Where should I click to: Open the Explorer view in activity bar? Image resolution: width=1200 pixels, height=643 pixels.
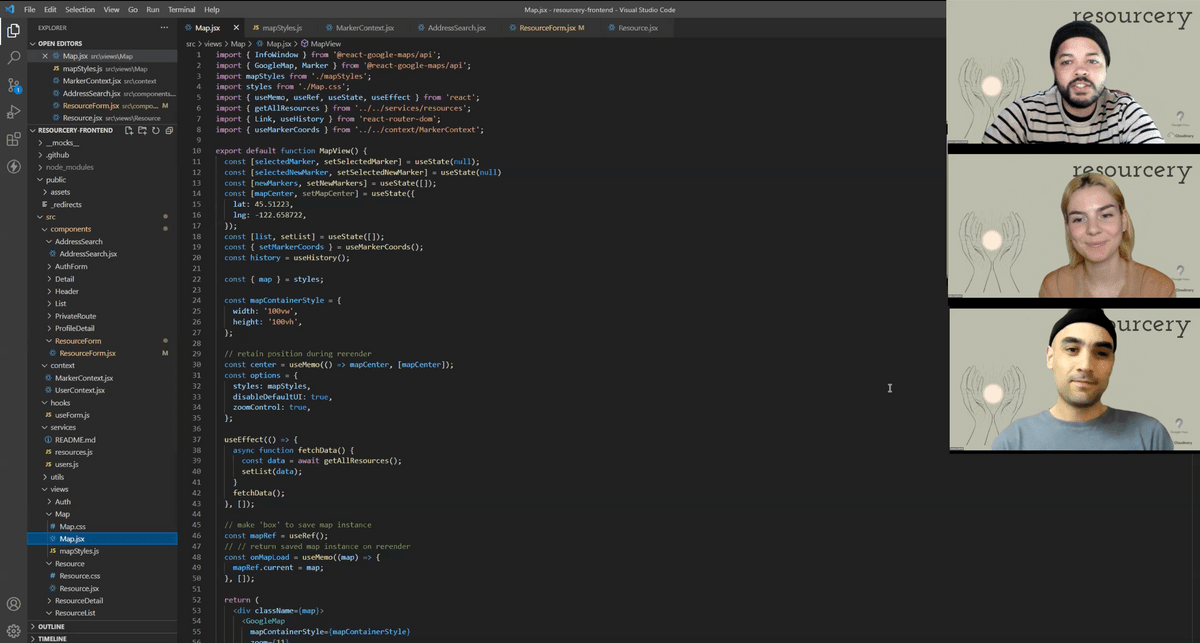[14, 31]
